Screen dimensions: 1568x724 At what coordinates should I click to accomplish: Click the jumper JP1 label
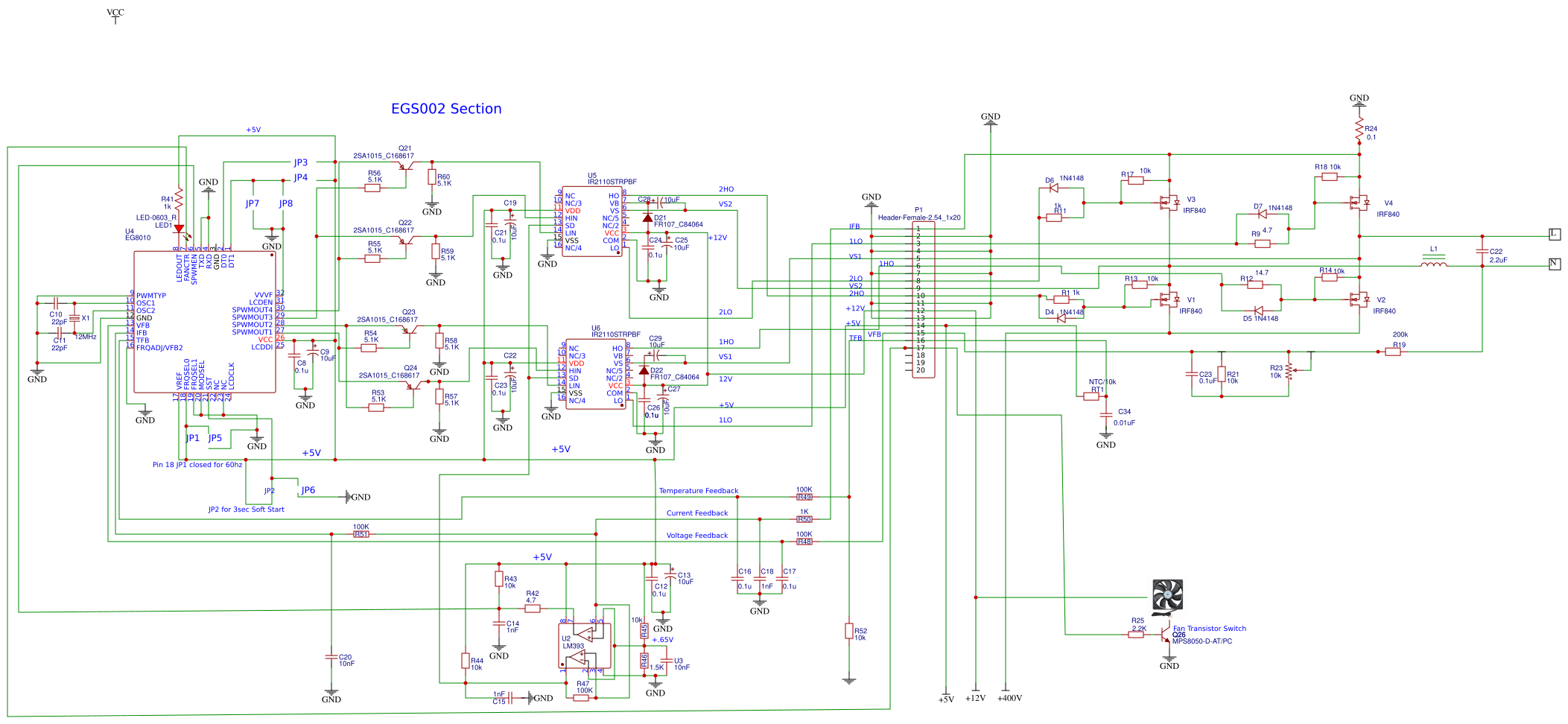click(191, 439)
